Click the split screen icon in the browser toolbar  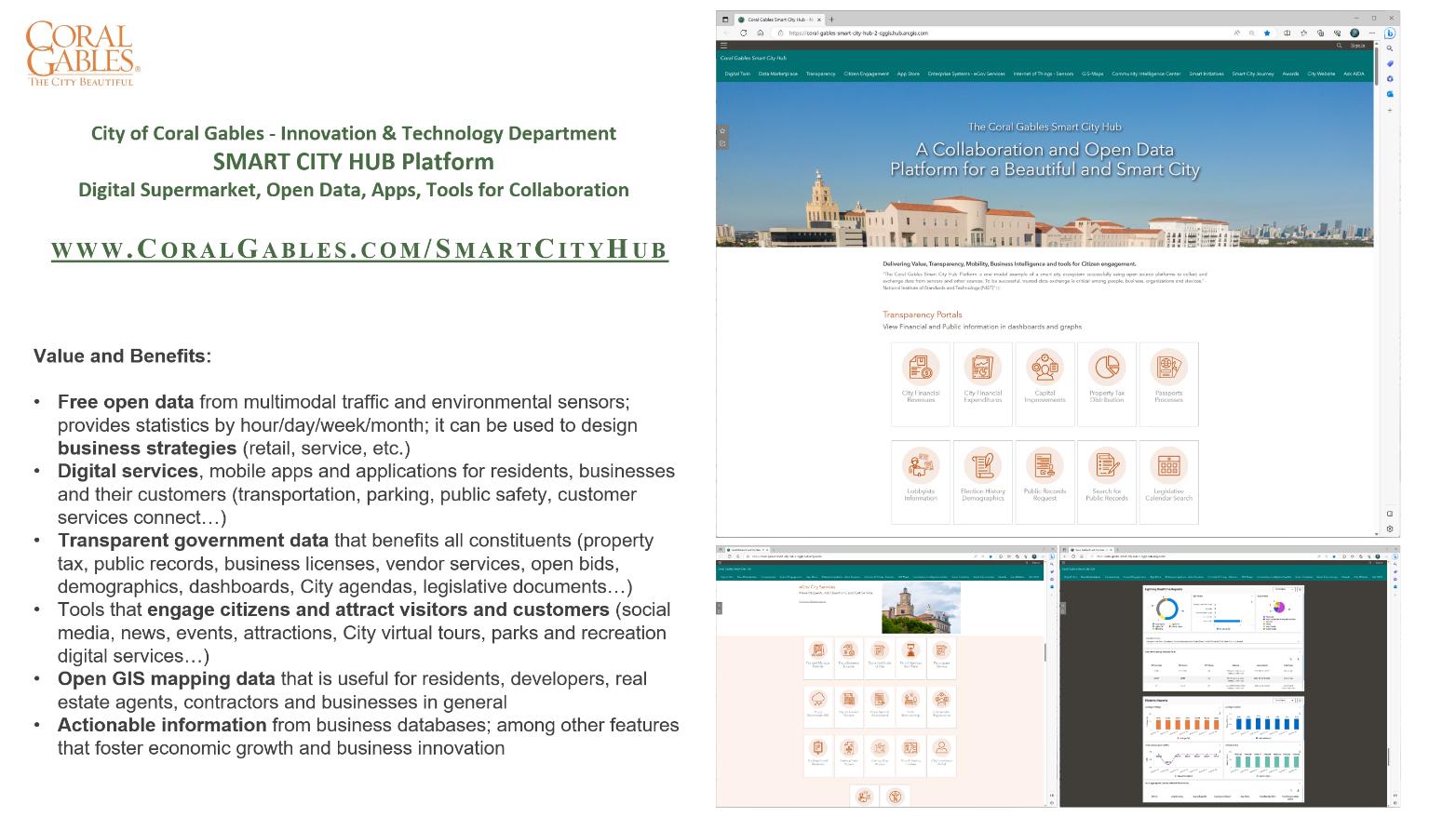click(x=1287, y=33)
